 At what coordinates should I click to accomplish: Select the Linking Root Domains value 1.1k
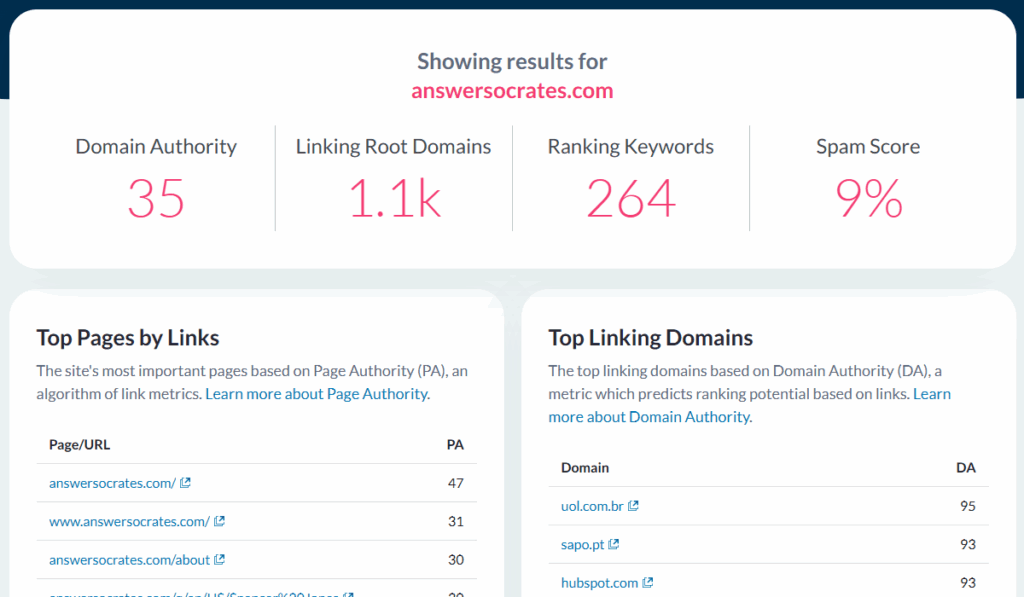coord(393,198)
